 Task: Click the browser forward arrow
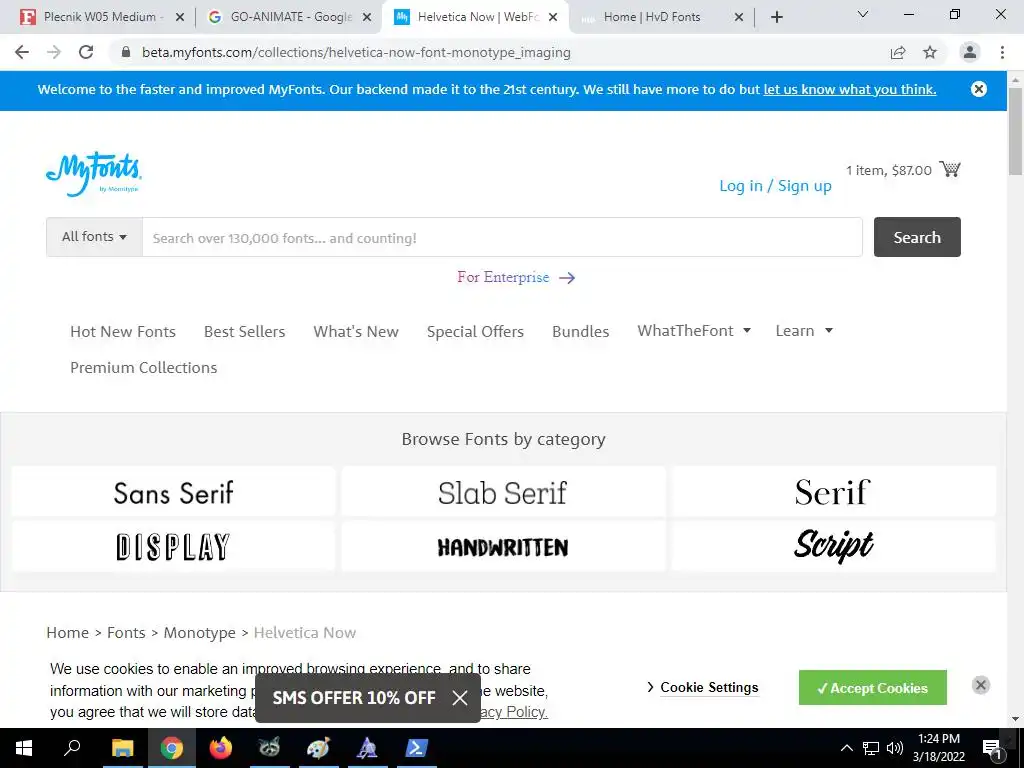tap(54, 52)
